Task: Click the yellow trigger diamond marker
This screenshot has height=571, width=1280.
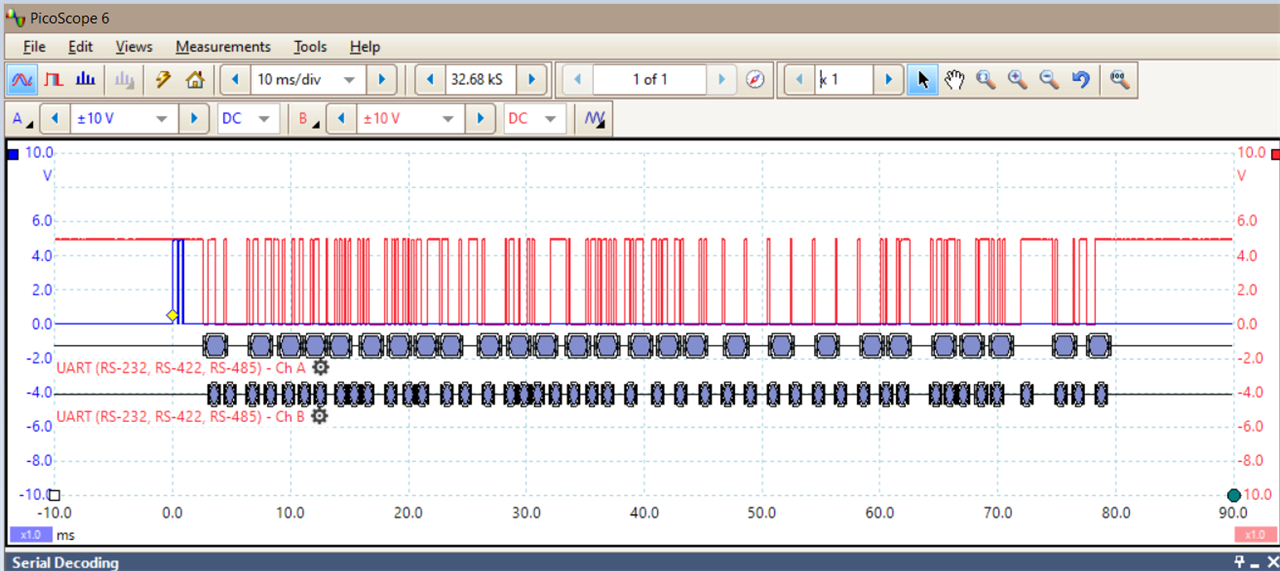Action: (x=172, y=316)
